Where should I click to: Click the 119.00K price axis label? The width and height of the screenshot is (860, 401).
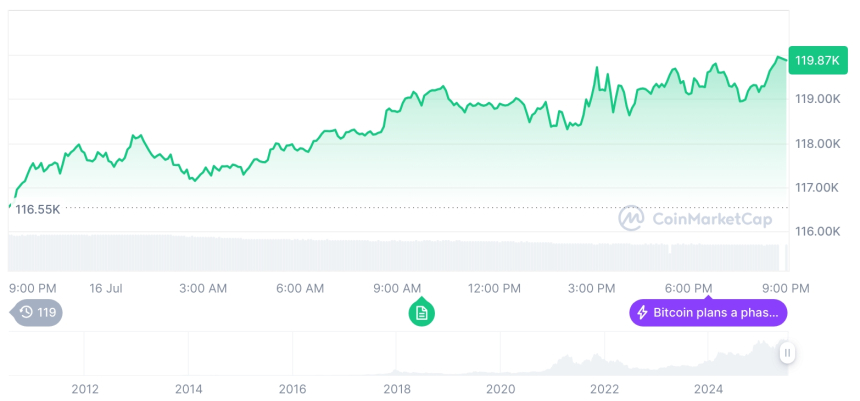[x=817, y=99]
